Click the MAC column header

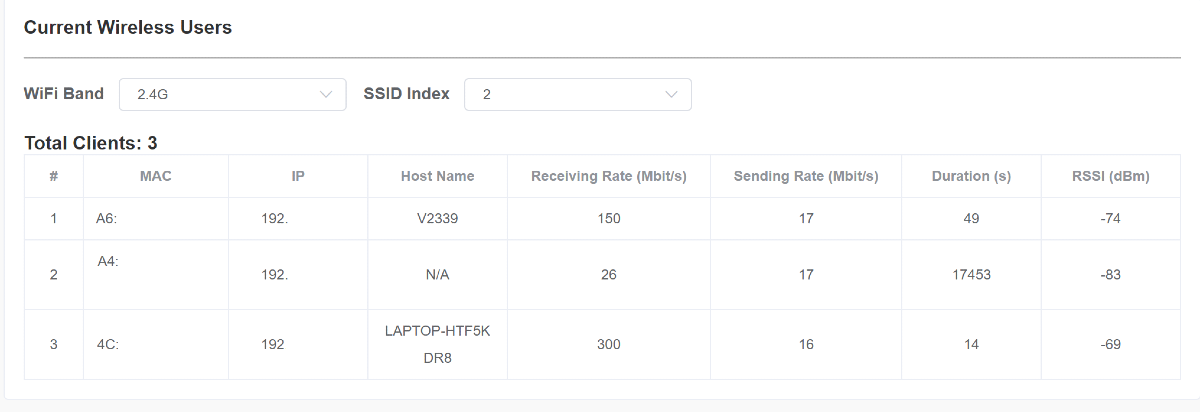156,176
